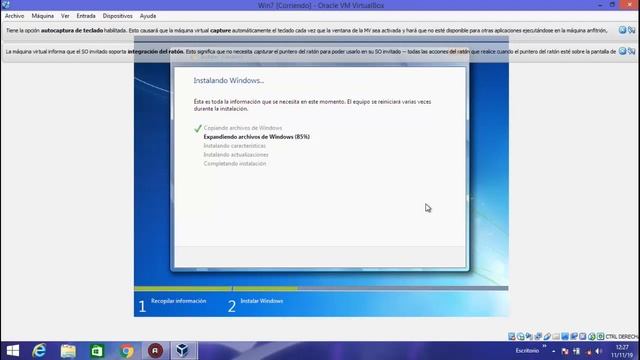
Task: Click the recording status icon
Action: pyautogui.click(x=574, y=336)
